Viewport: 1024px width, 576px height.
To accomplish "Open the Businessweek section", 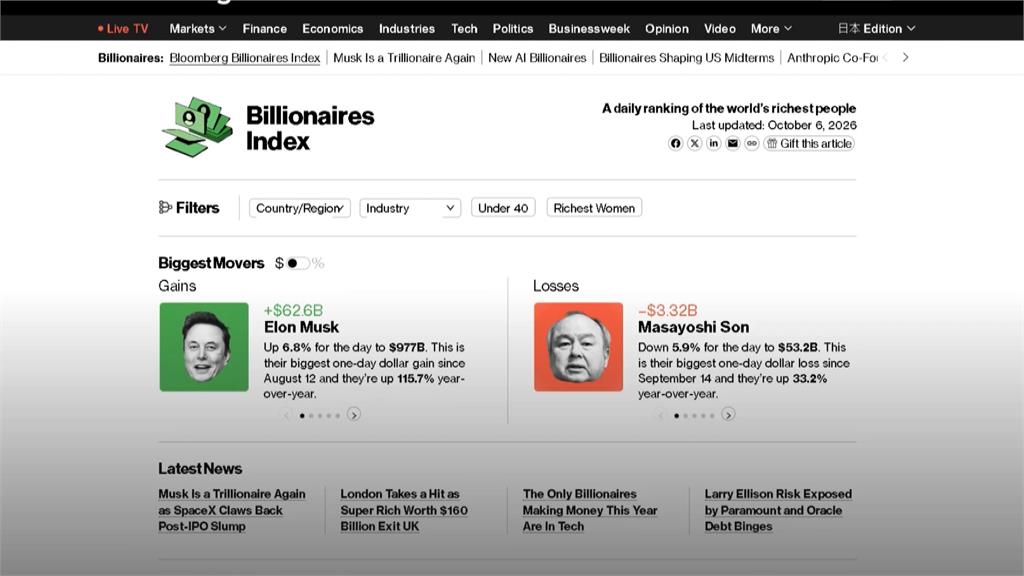I will [x=589, y=29].
